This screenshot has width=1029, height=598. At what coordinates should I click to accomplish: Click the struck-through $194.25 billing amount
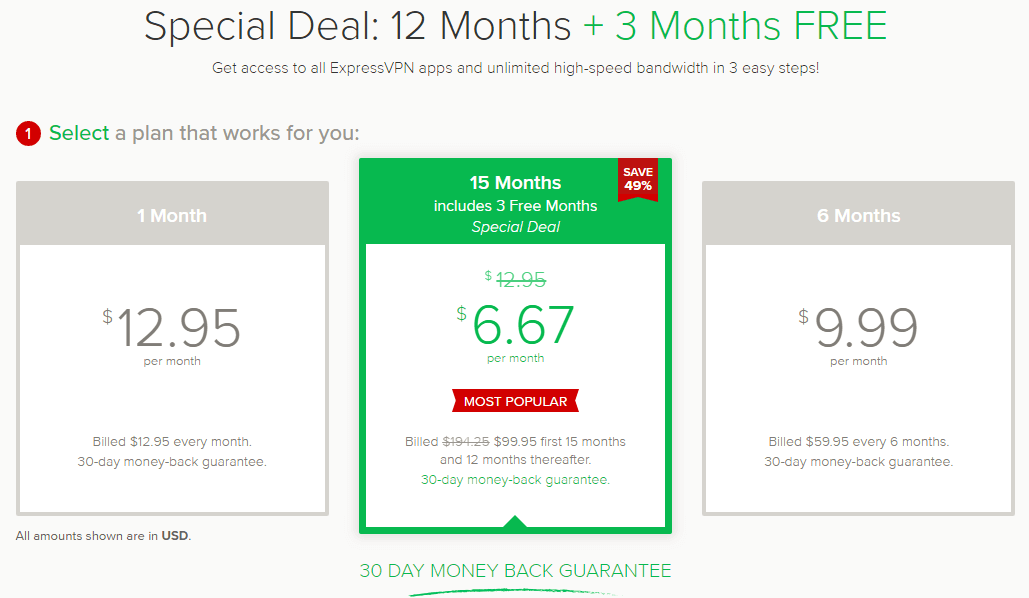click(466, 442)
